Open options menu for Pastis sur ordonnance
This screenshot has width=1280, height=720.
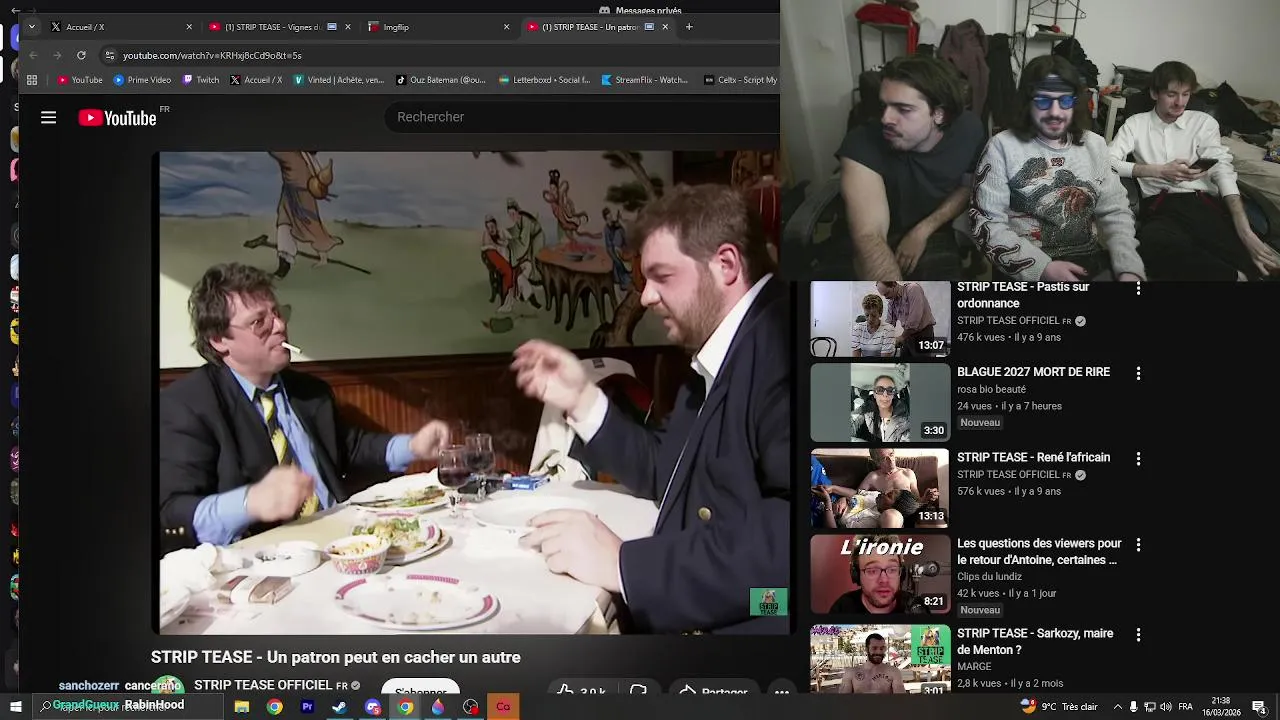(x=1138, y=289)
